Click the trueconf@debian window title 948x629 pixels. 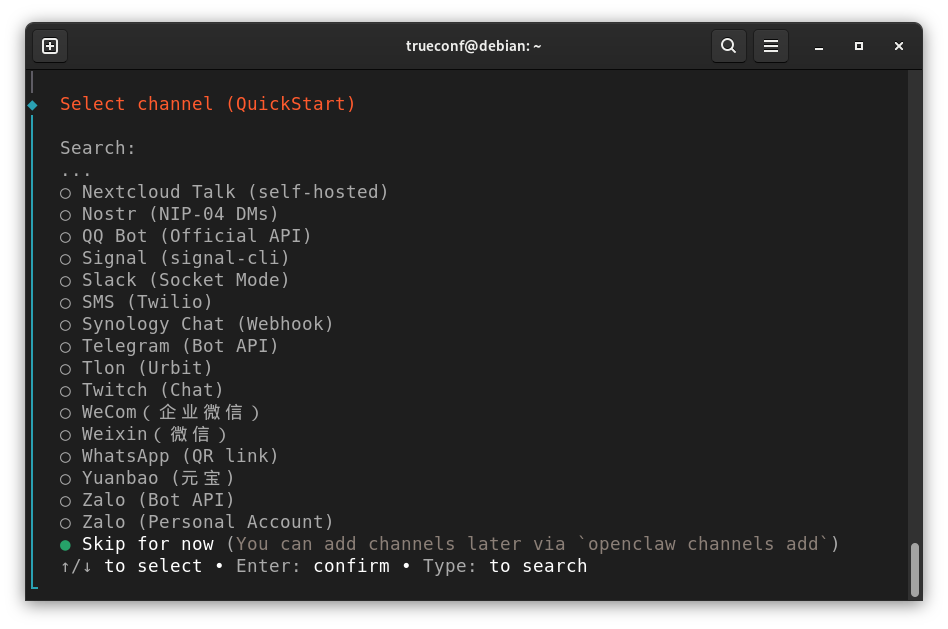[473, 46]
